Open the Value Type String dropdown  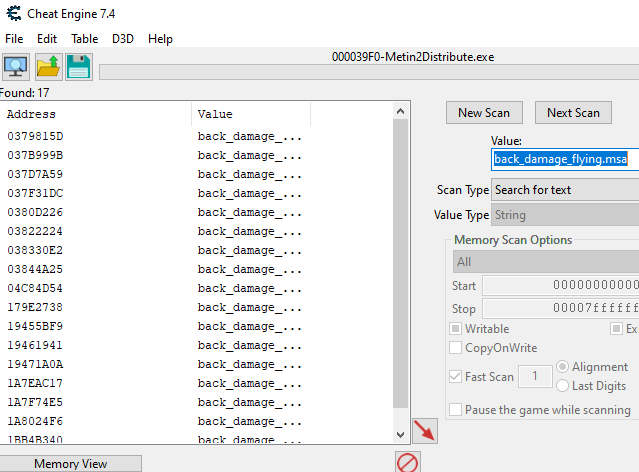565,215
